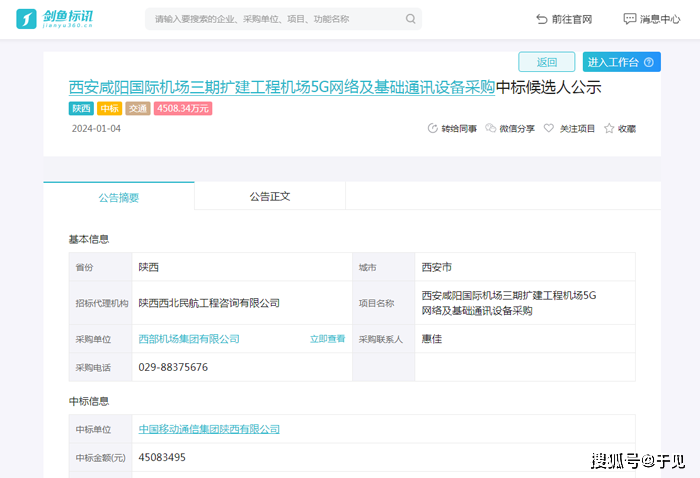The width and height of the screenshot is (700, 478).
Task: Click the 交通 tag
Action: pos(138,108)
